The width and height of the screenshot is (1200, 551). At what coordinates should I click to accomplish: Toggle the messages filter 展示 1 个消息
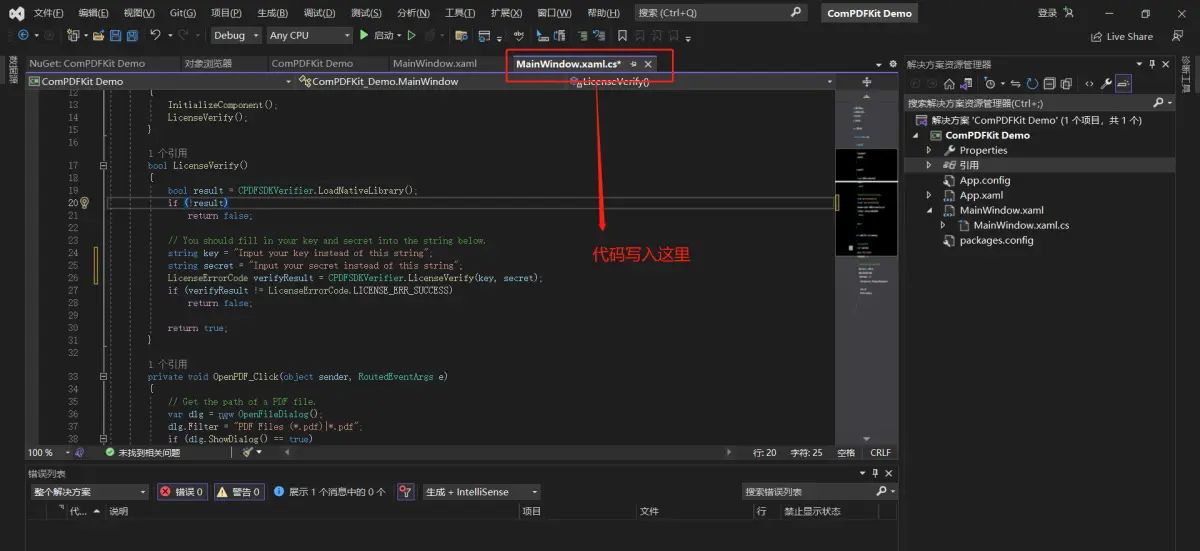[x=328, y=492]
